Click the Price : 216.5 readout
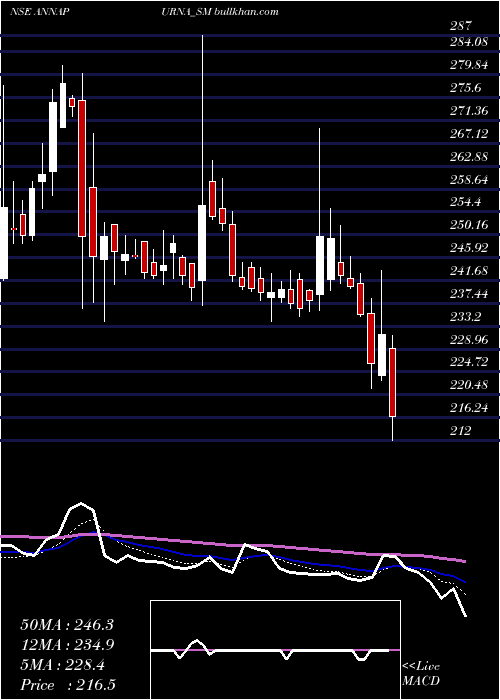 (x=67, y=685)
